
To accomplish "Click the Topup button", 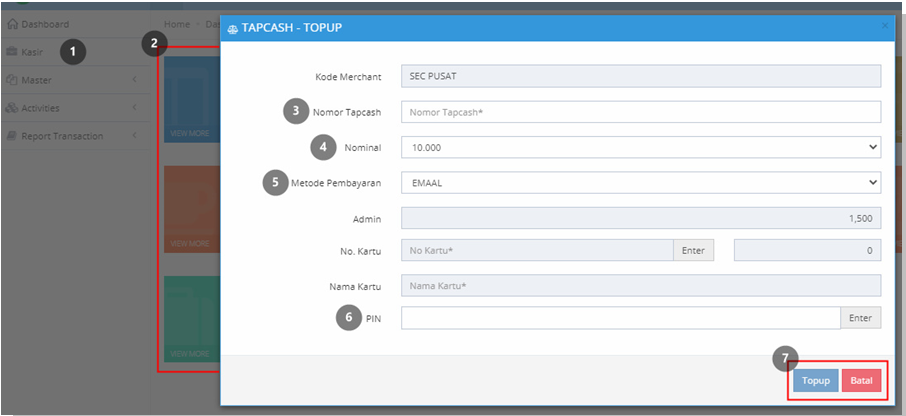I will point(815,381).
